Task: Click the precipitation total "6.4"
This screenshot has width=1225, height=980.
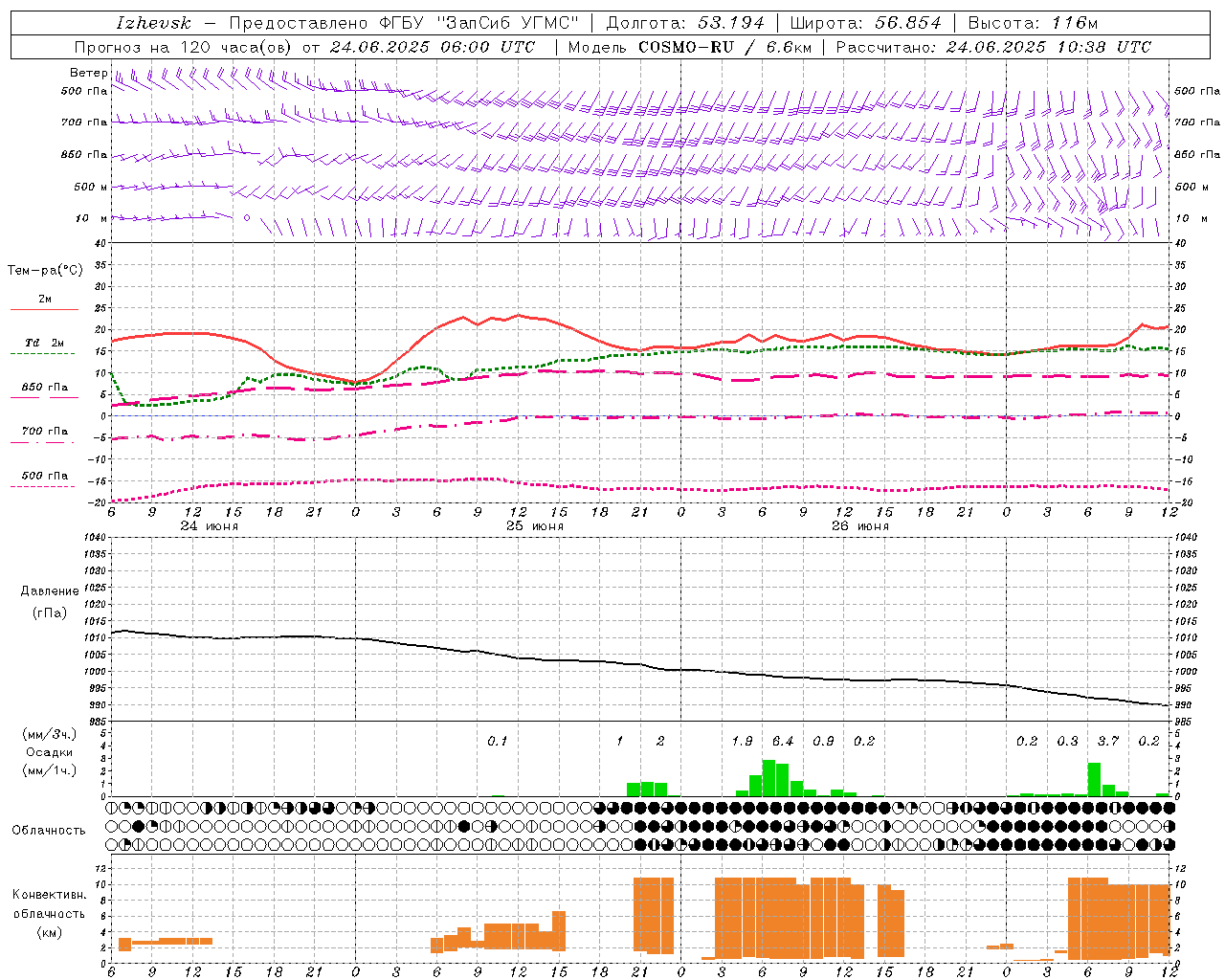Action: pyautogui.click(x=783, y=742)
